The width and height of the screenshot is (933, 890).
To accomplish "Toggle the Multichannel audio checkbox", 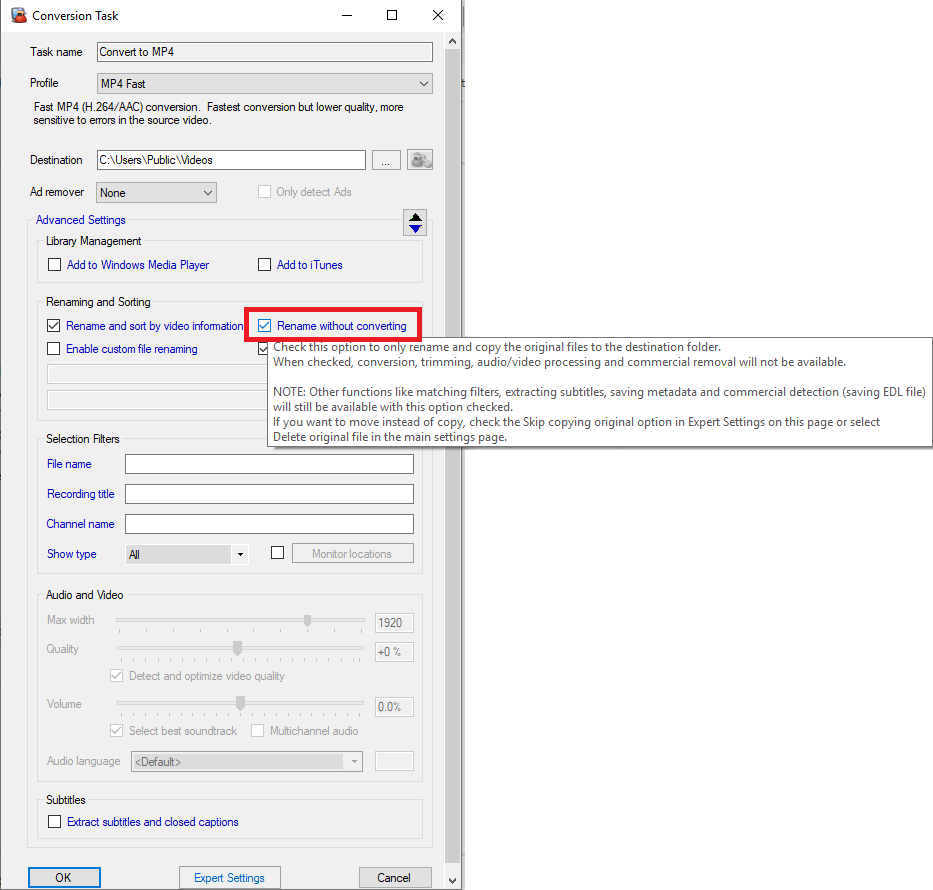I will point(257,731).
